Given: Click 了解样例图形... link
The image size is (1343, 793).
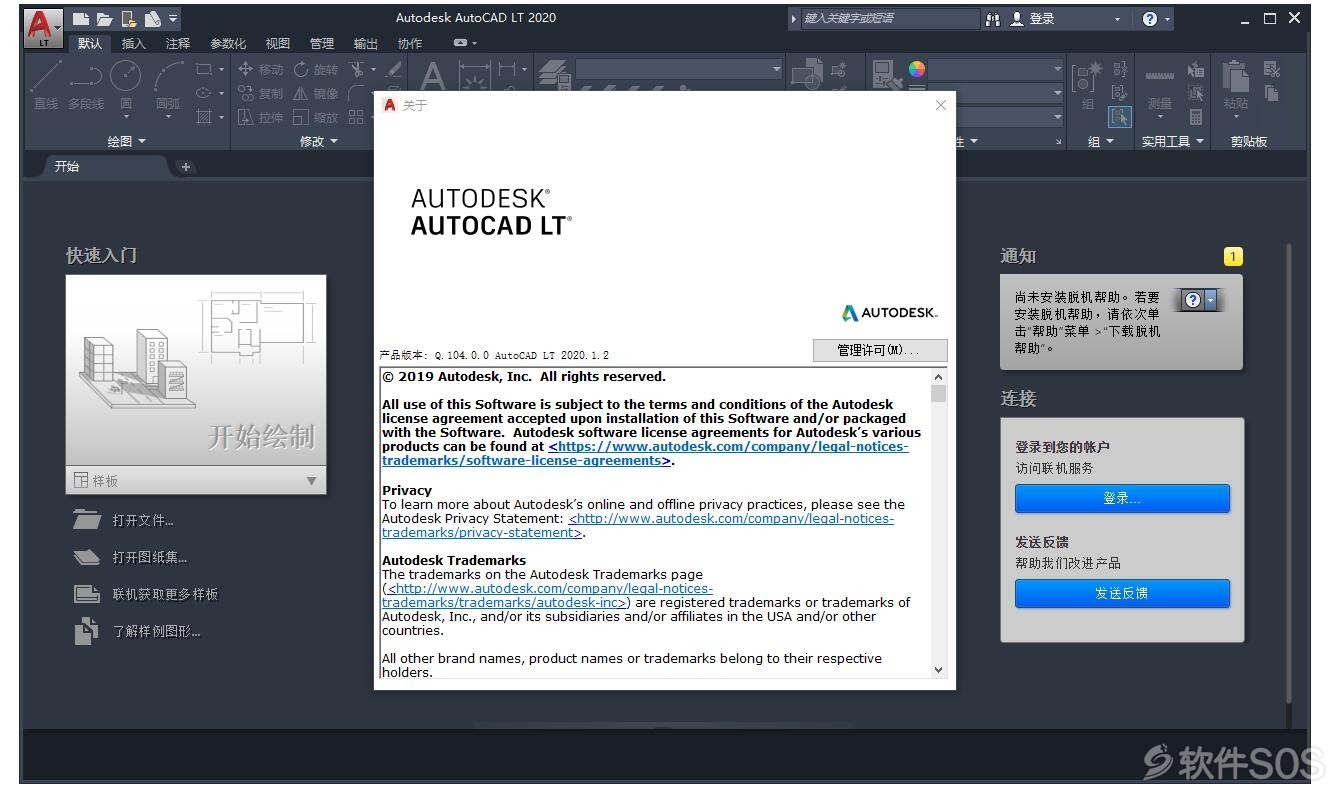Looking at the screenshot, I should pos(137,631).
